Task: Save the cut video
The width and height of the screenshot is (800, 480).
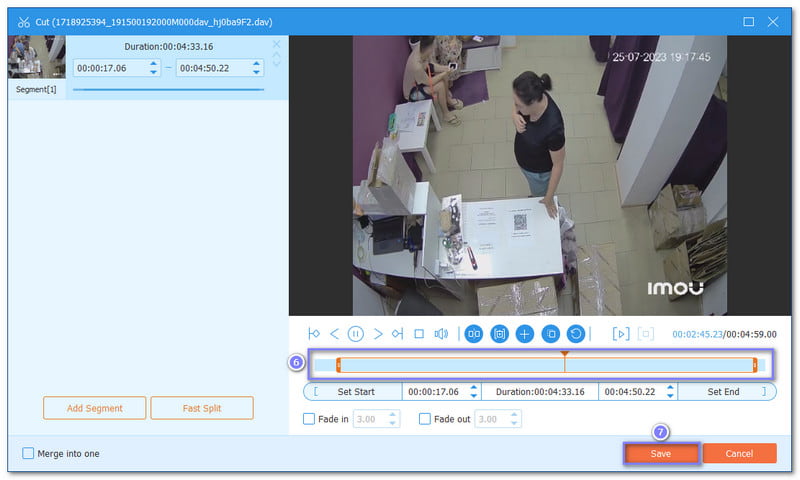Action: tap(661, 453)
